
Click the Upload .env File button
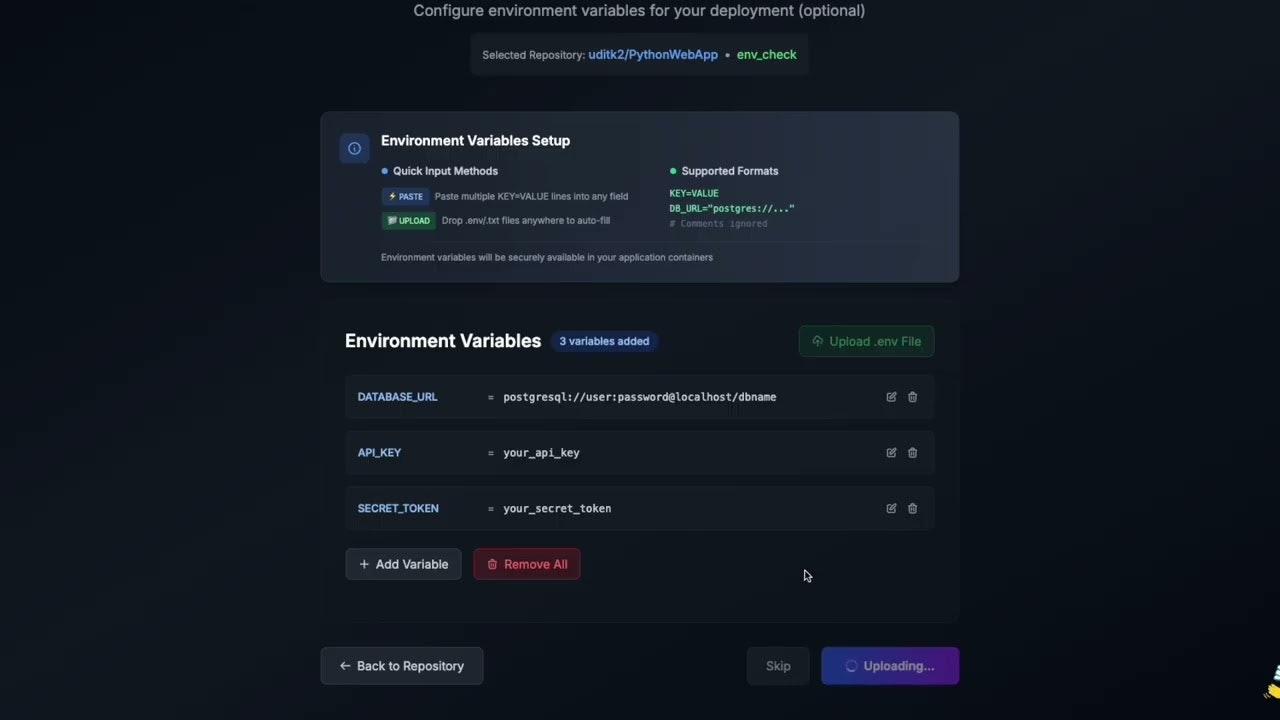[866, 341]
